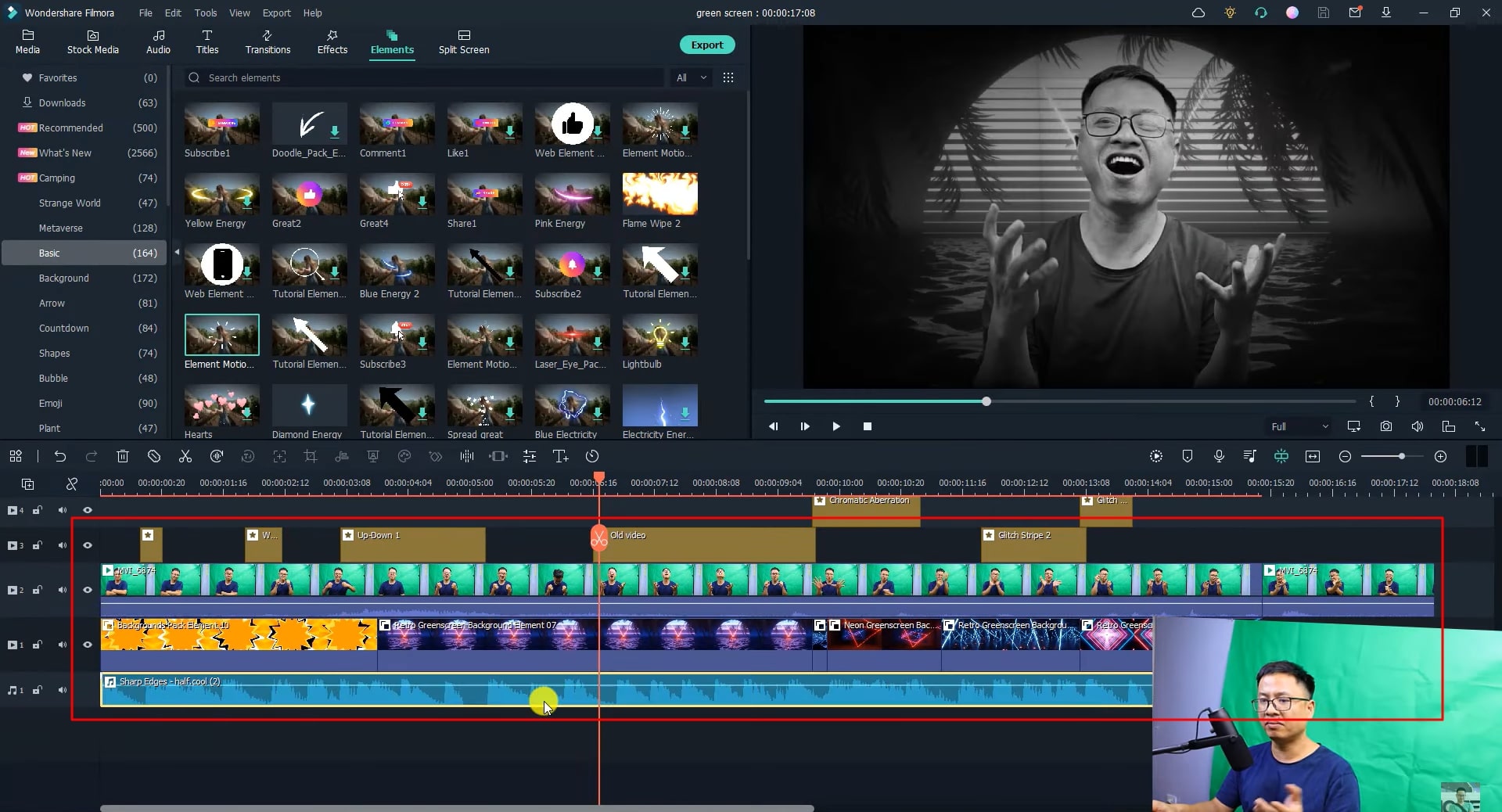Open the record voiceover microphone
Screen dimensions: 1502x812
(1219, 456)
